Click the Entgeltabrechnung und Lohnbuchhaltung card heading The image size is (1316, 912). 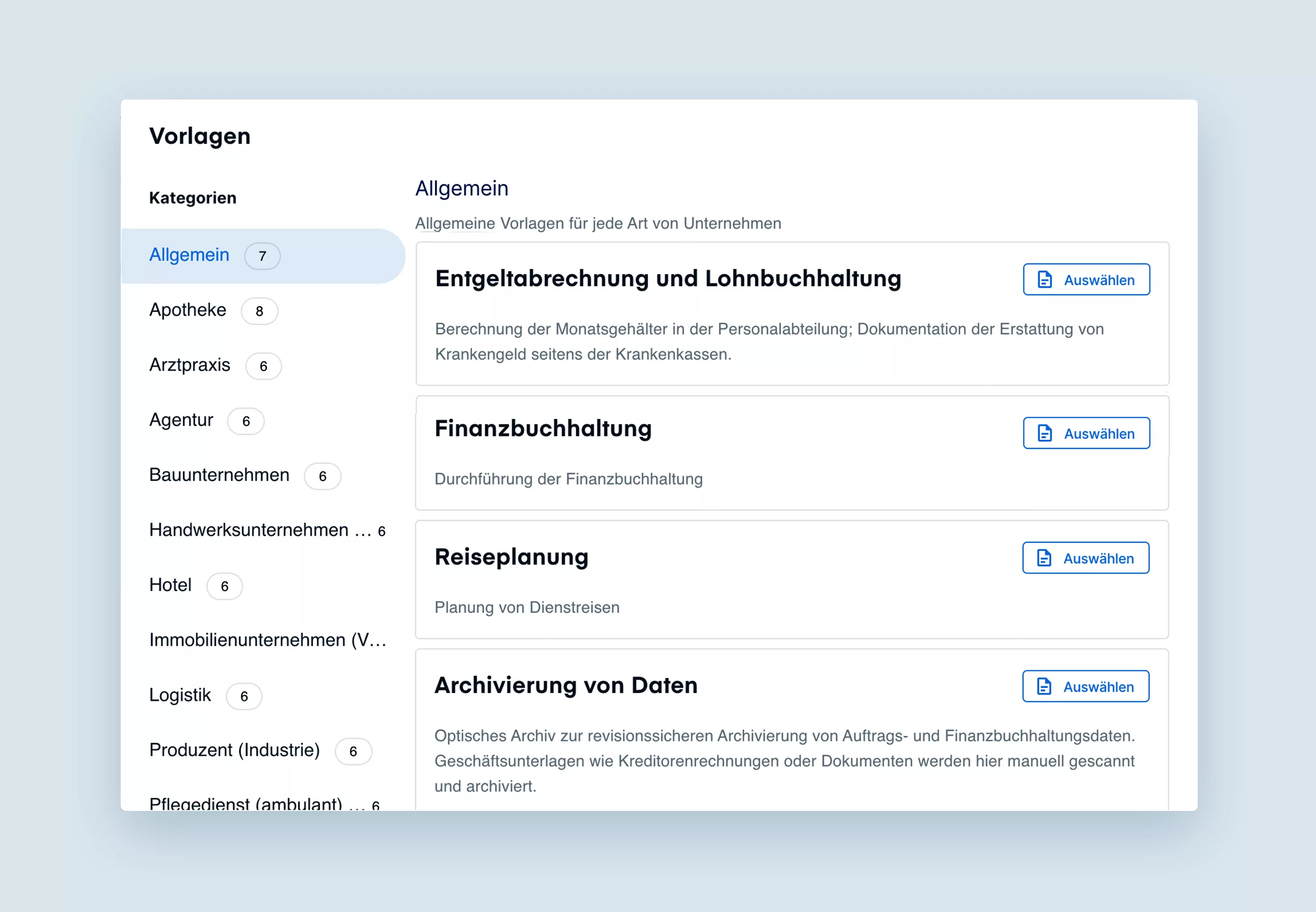(668, 279)
